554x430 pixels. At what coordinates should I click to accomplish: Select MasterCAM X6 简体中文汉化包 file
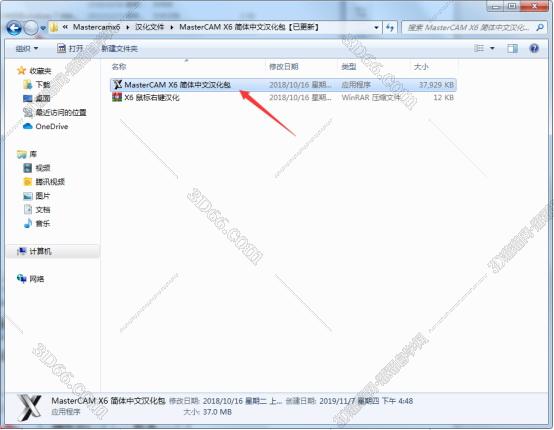pos(283,85)
